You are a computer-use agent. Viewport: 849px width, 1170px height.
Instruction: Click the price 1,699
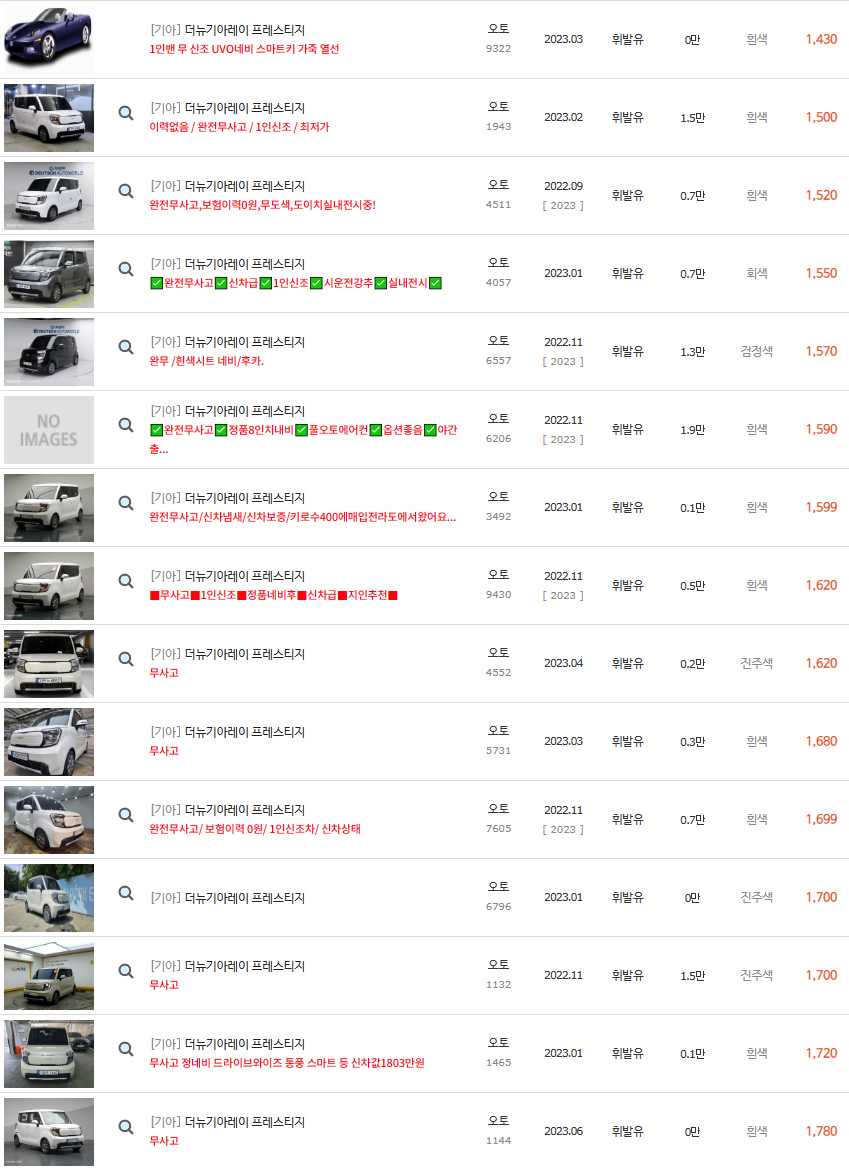click(x=821, y=819)
